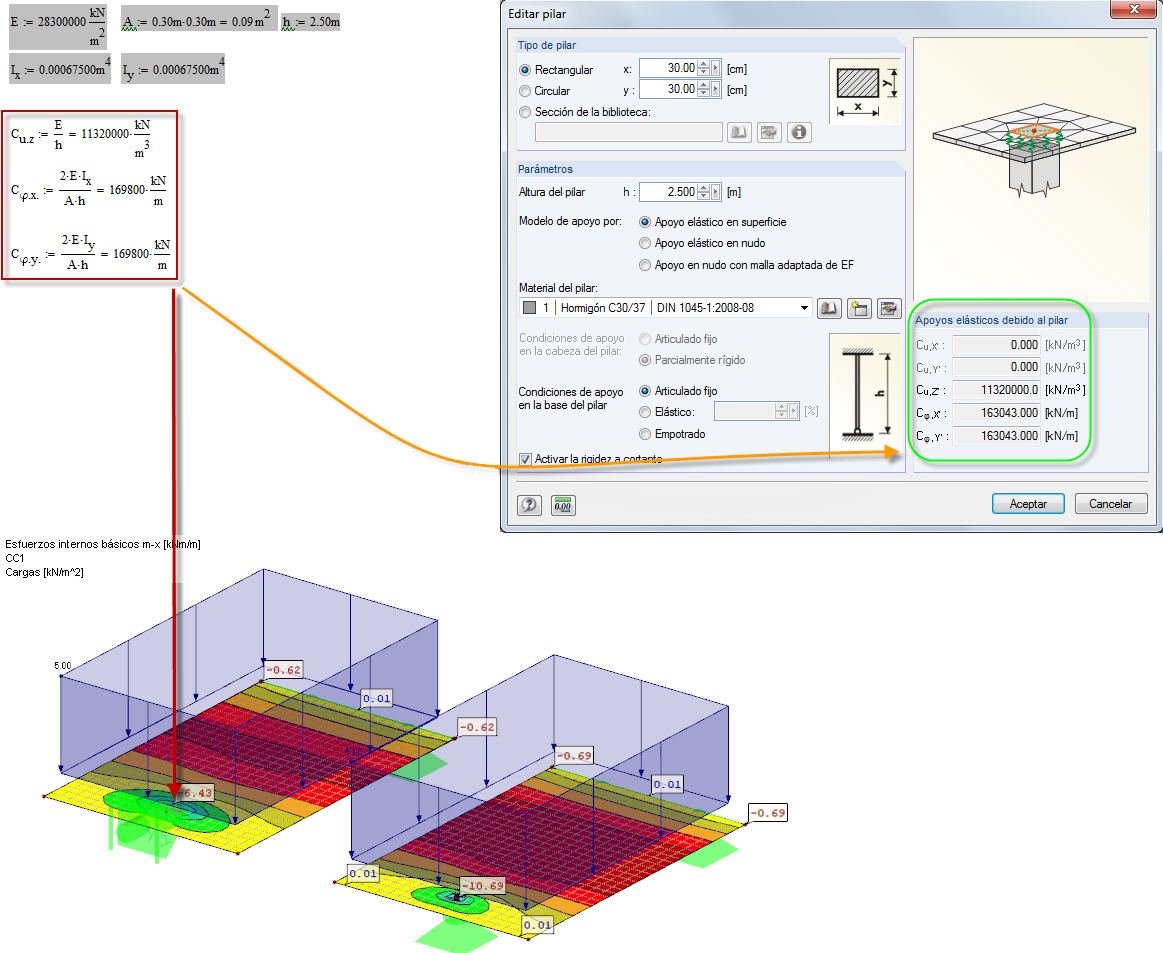Click the y dimension stepper arrows
1163x953 pixels.
pos(703,89)
